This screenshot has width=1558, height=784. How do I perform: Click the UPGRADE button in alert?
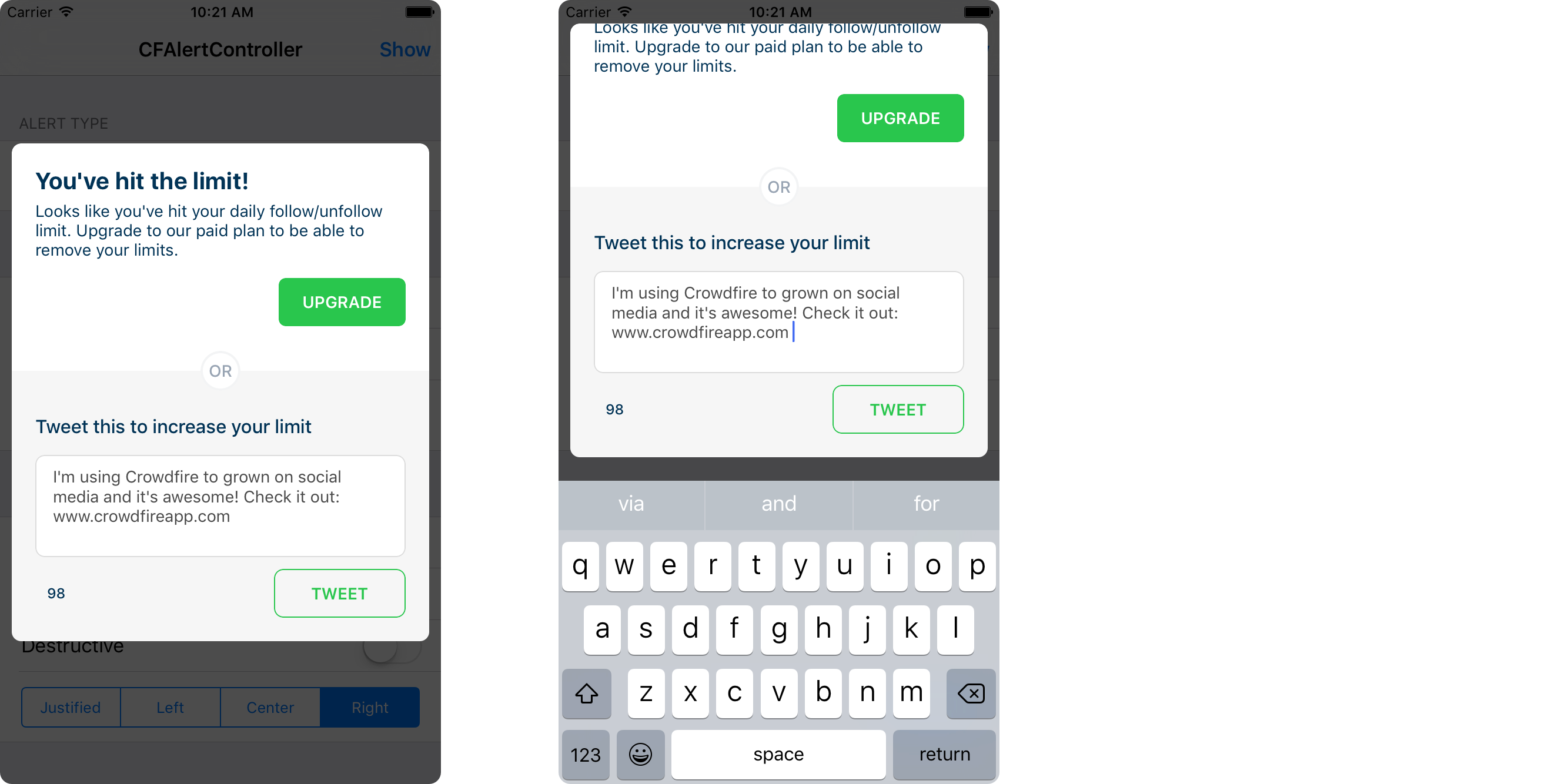tap(341, 302)
